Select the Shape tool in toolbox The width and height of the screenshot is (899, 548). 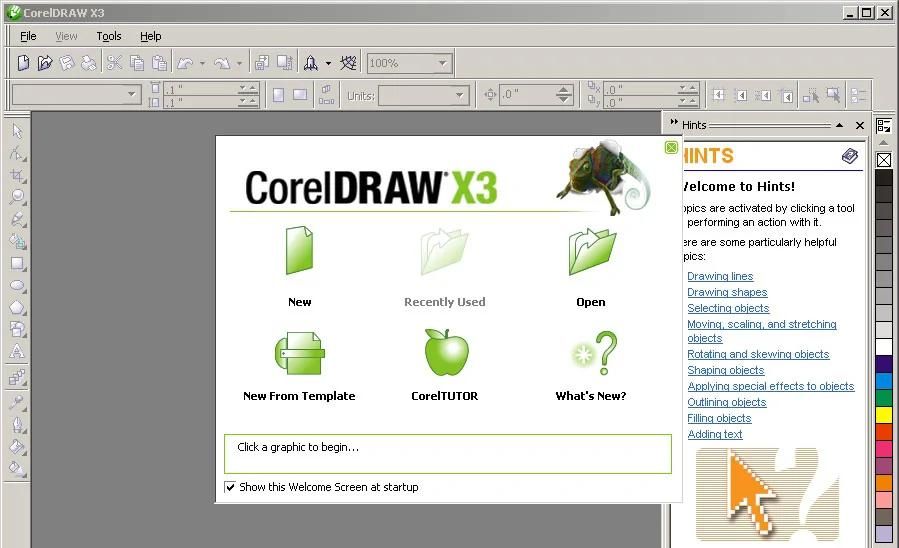tap(17, 154)
